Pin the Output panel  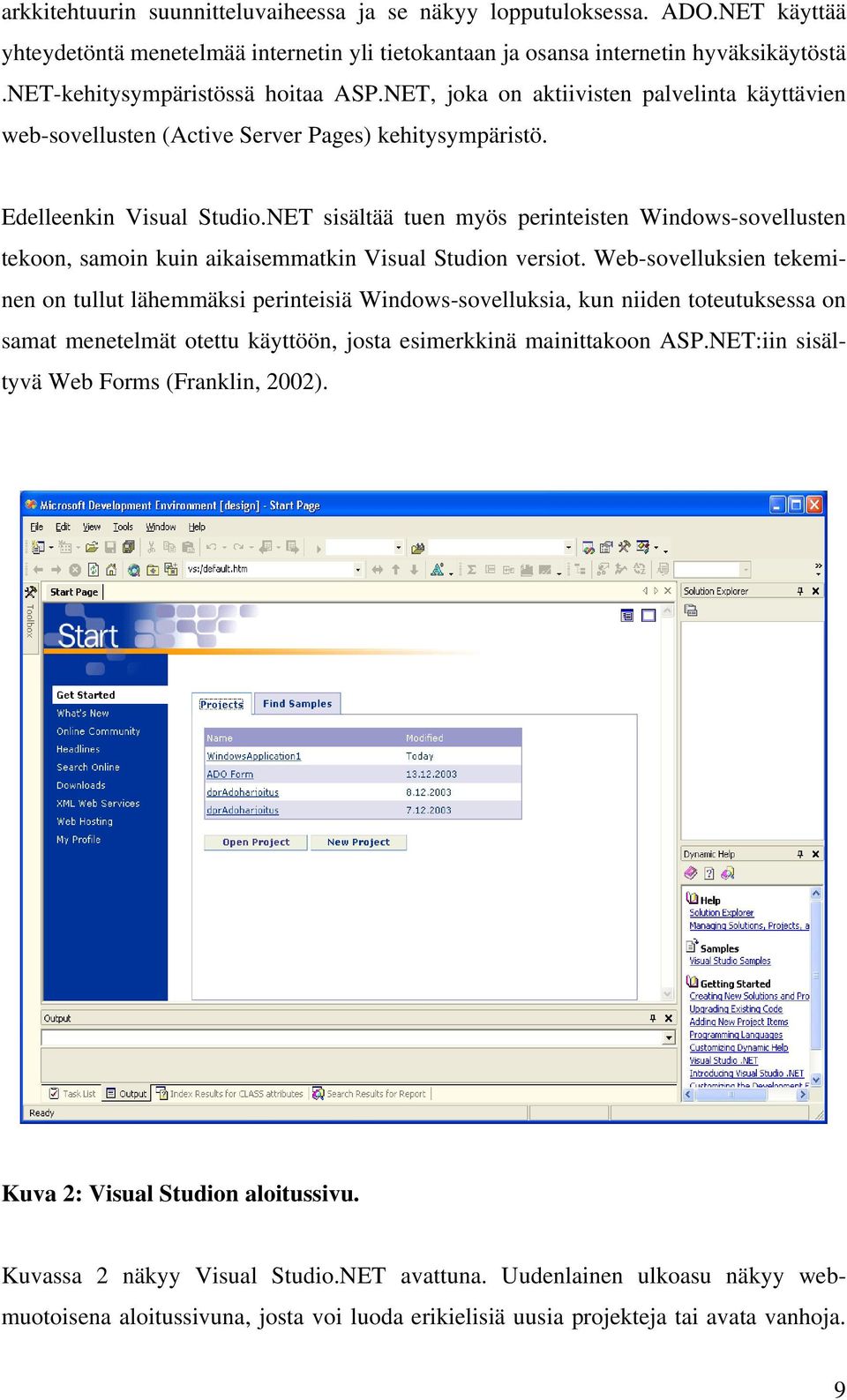point(653,1018)
